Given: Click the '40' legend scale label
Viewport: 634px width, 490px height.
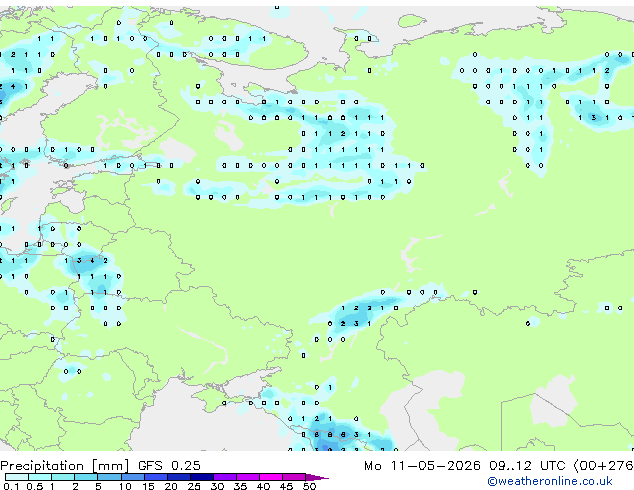Looking at the screenshot, I should point(264,486).
